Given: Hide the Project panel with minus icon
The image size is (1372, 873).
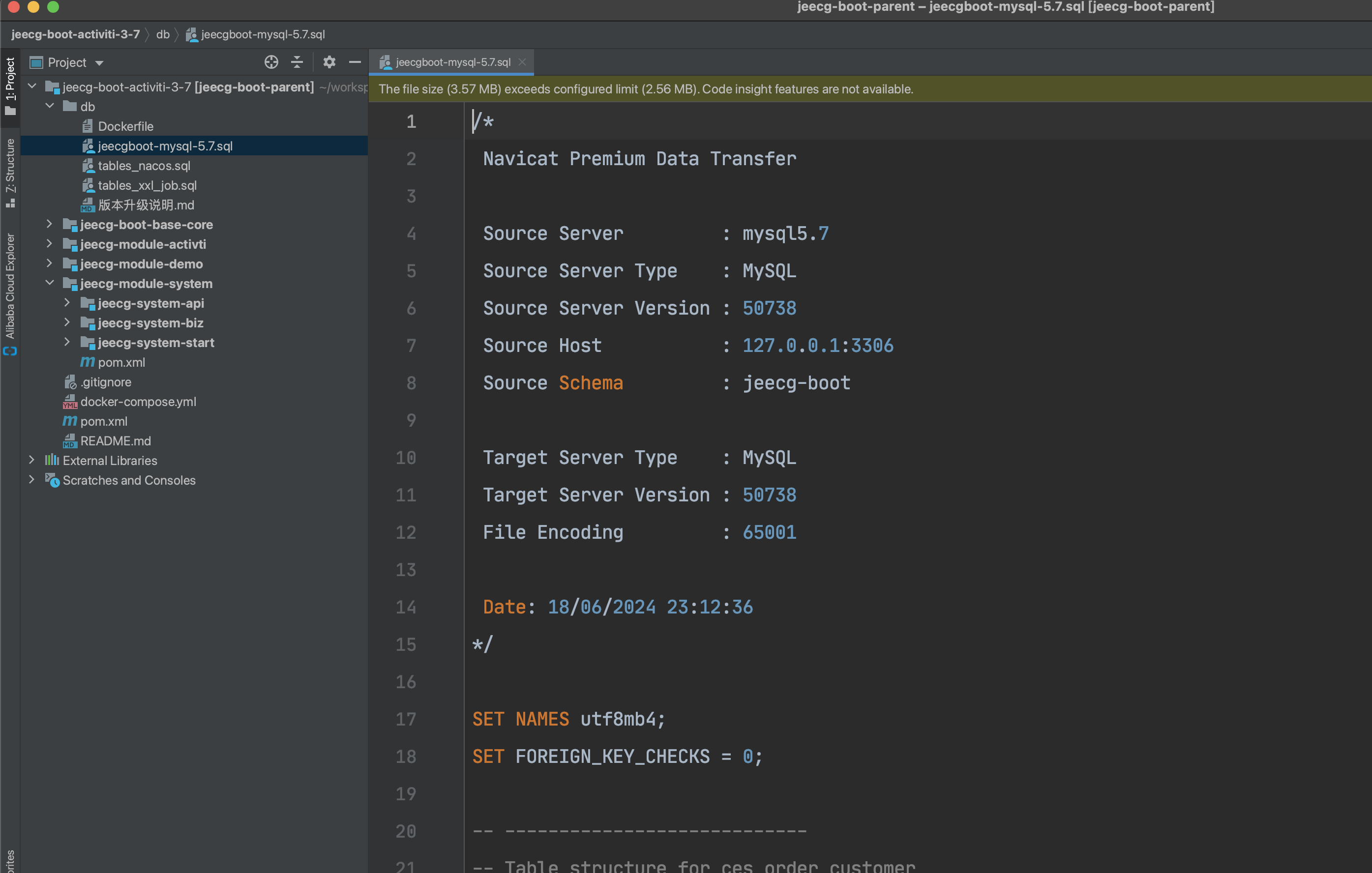Looking at the screenshot, I should (355, 62).
